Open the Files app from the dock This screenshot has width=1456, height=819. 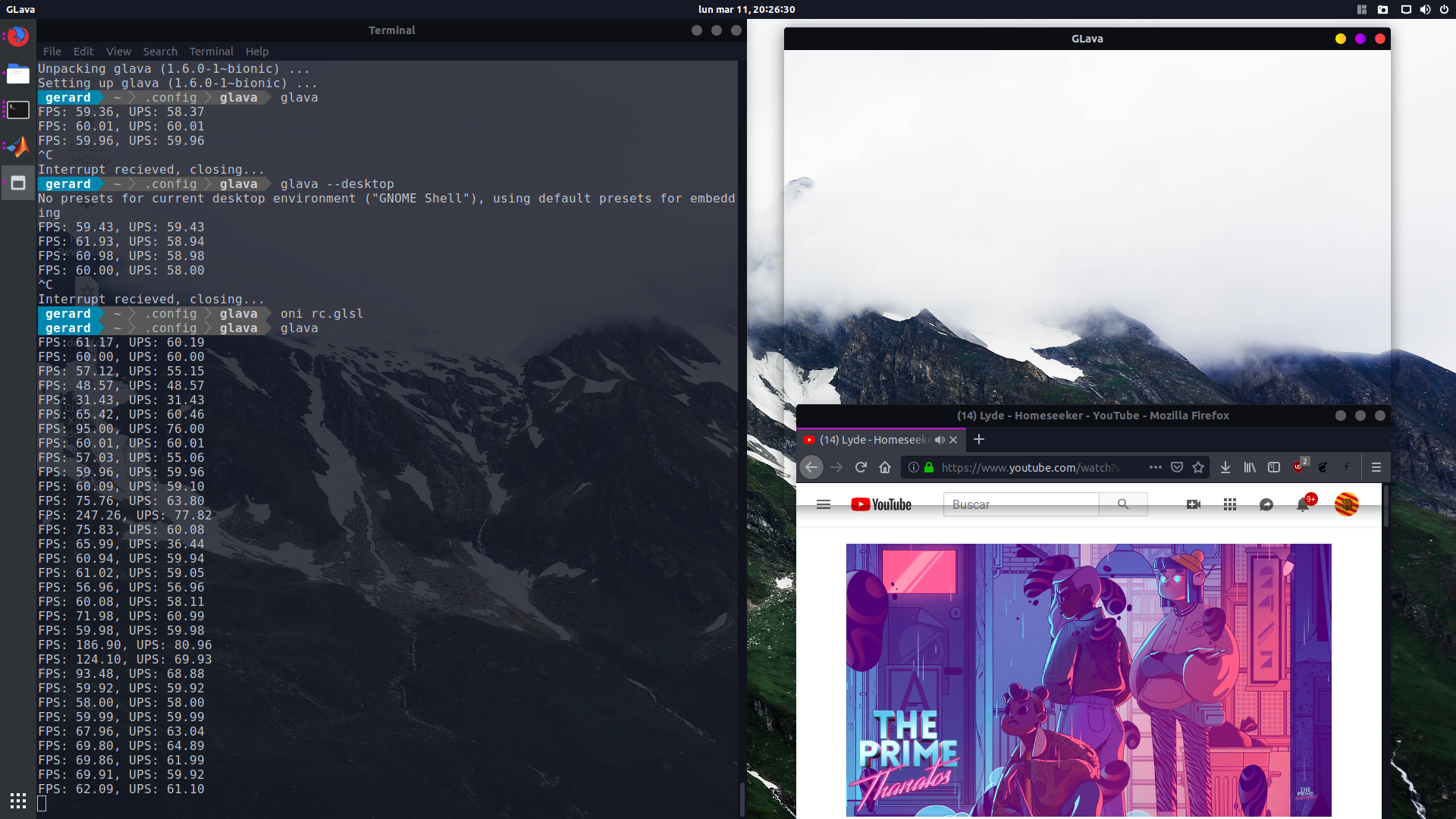point(17,74)
